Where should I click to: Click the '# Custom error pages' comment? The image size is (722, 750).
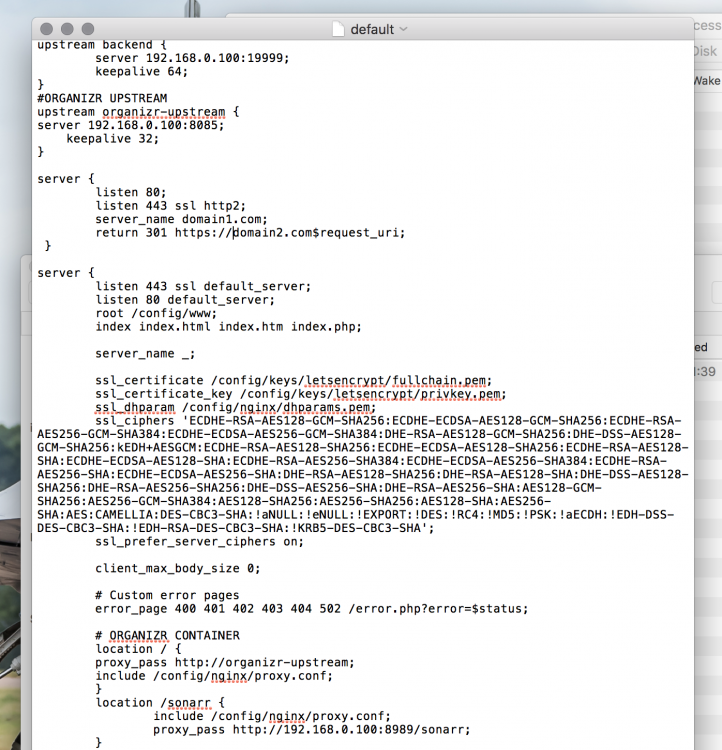167,595
